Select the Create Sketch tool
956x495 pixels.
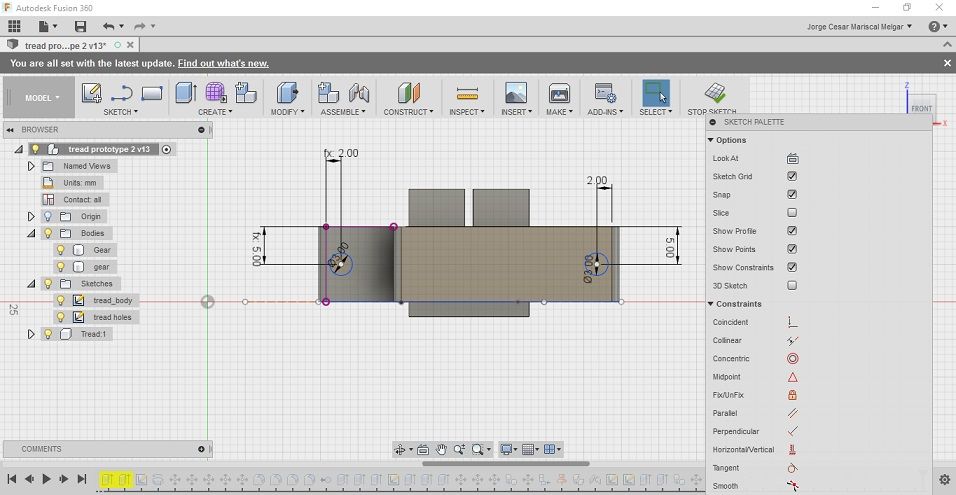tap(91, 93)
